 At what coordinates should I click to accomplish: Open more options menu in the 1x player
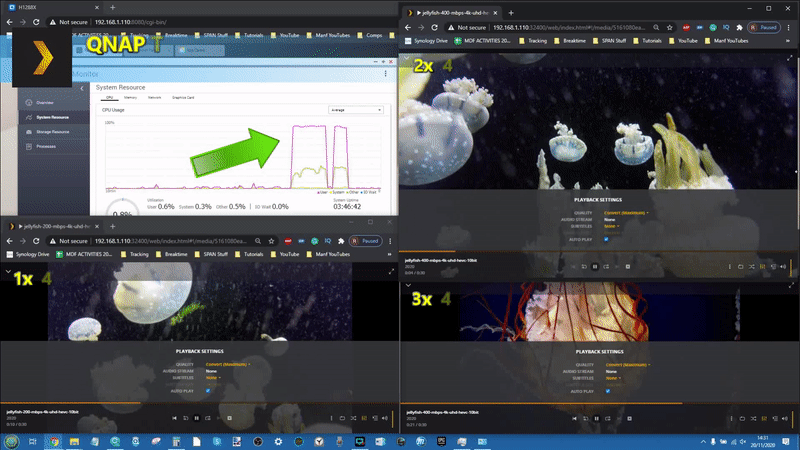[x=332, y=418]
